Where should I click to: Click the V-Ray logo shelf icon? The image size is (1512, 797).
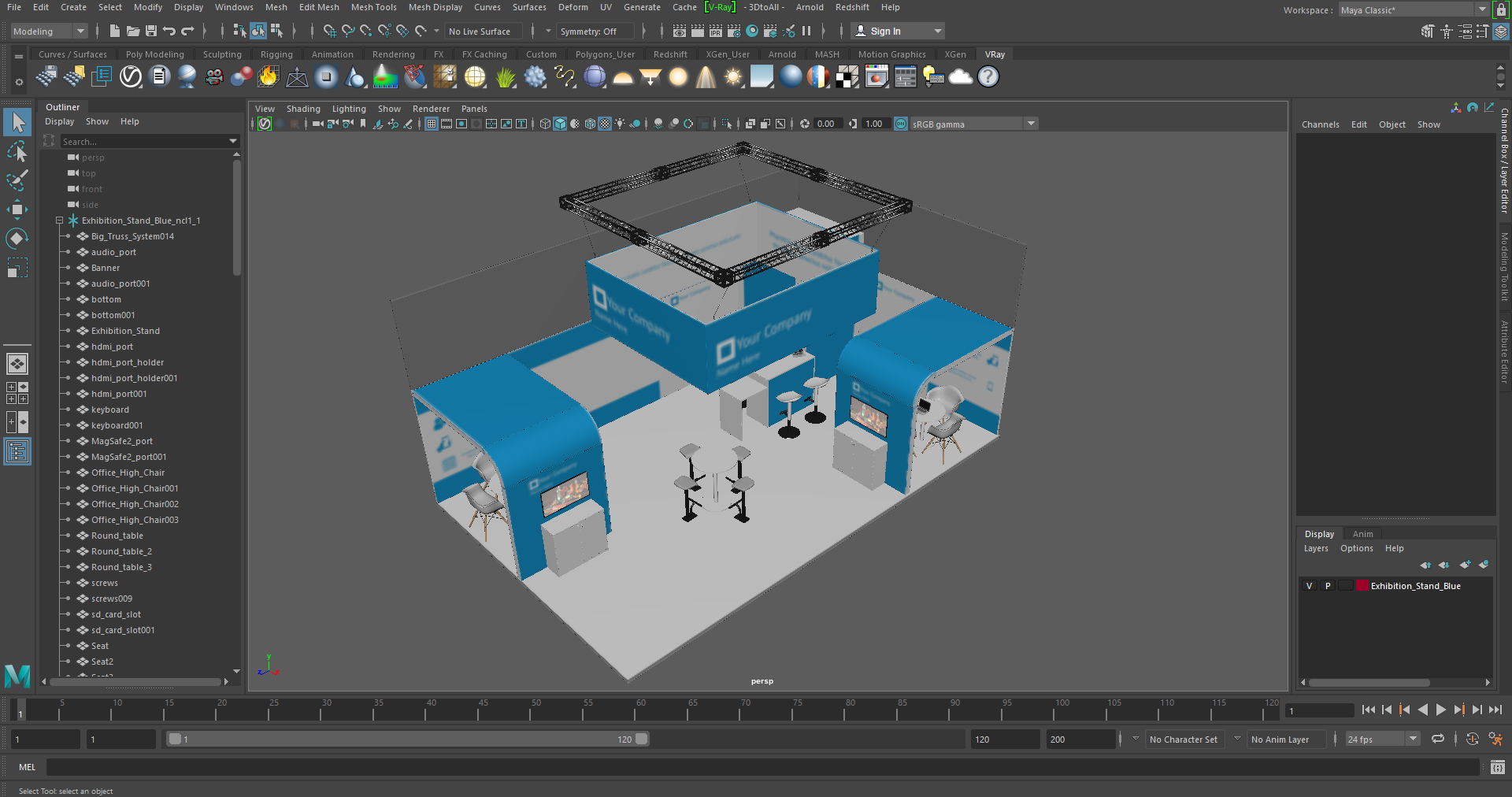(131, 76)
